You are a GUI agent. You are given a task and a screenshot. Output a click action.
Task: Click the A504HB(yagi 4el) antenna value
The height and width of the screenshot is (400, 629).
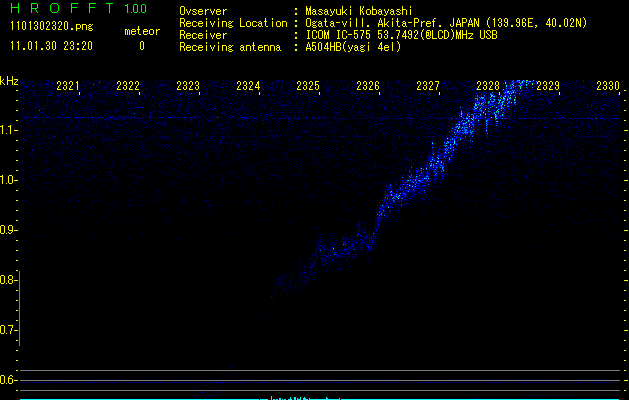click(353, 47)
